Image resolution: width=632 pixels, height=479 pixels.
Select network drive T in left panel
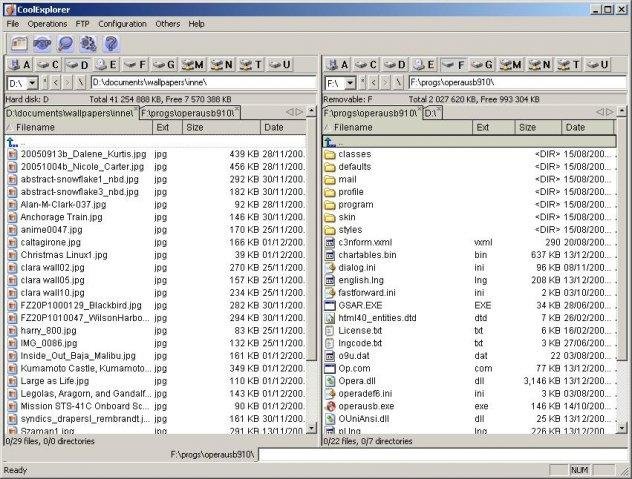click(x=251, y=65)
